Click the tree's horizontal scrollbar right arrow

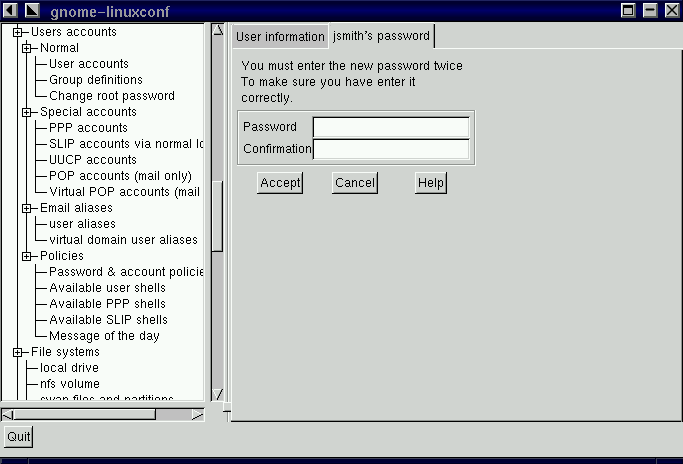197,414
